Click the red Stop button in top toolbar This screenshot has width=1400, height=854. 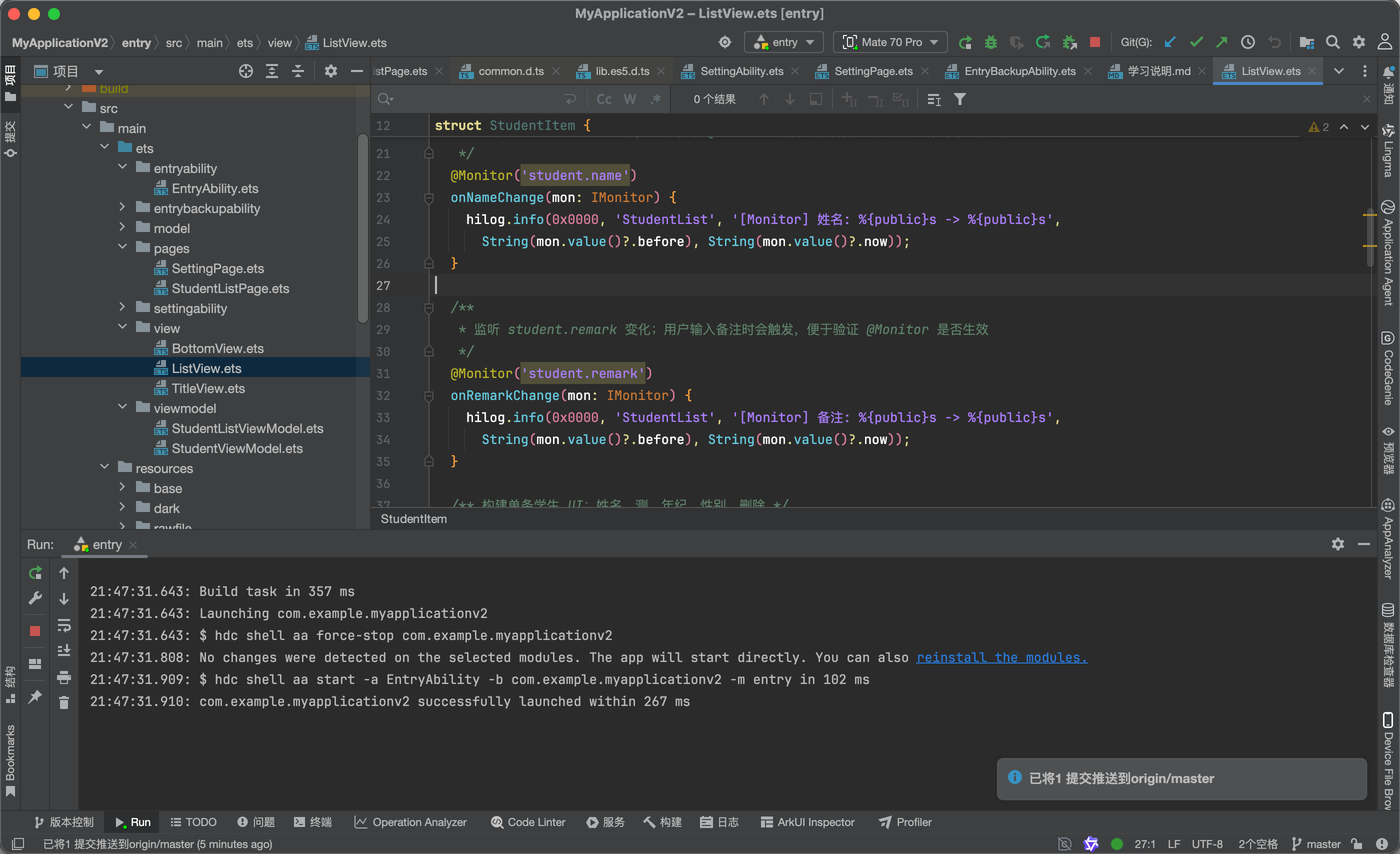(1094, 42)
